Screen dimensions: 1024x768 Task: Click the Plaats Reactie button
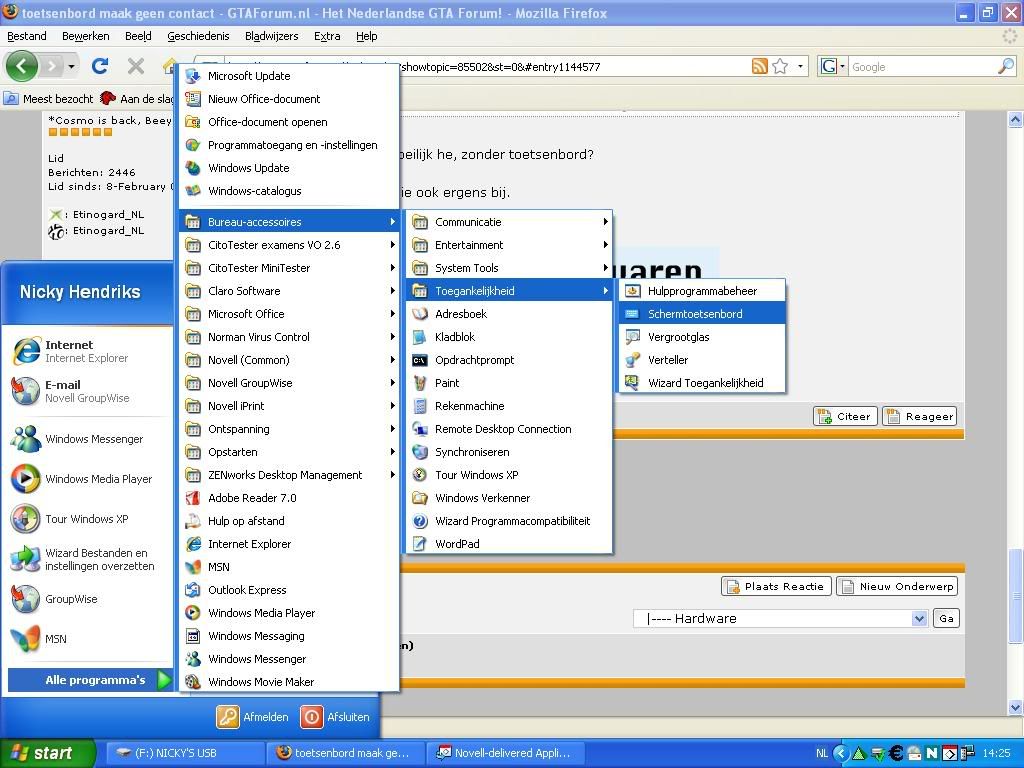776,586
